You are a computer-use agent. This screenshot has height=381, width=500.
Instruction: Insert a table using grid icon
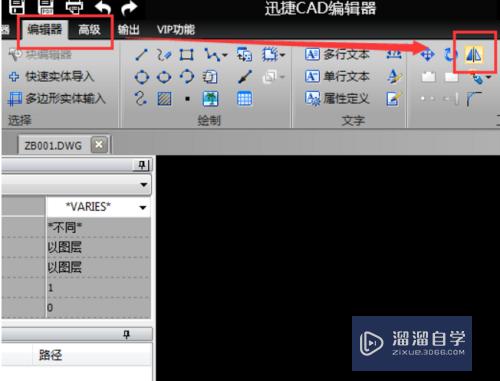click(x=244, y=99)
